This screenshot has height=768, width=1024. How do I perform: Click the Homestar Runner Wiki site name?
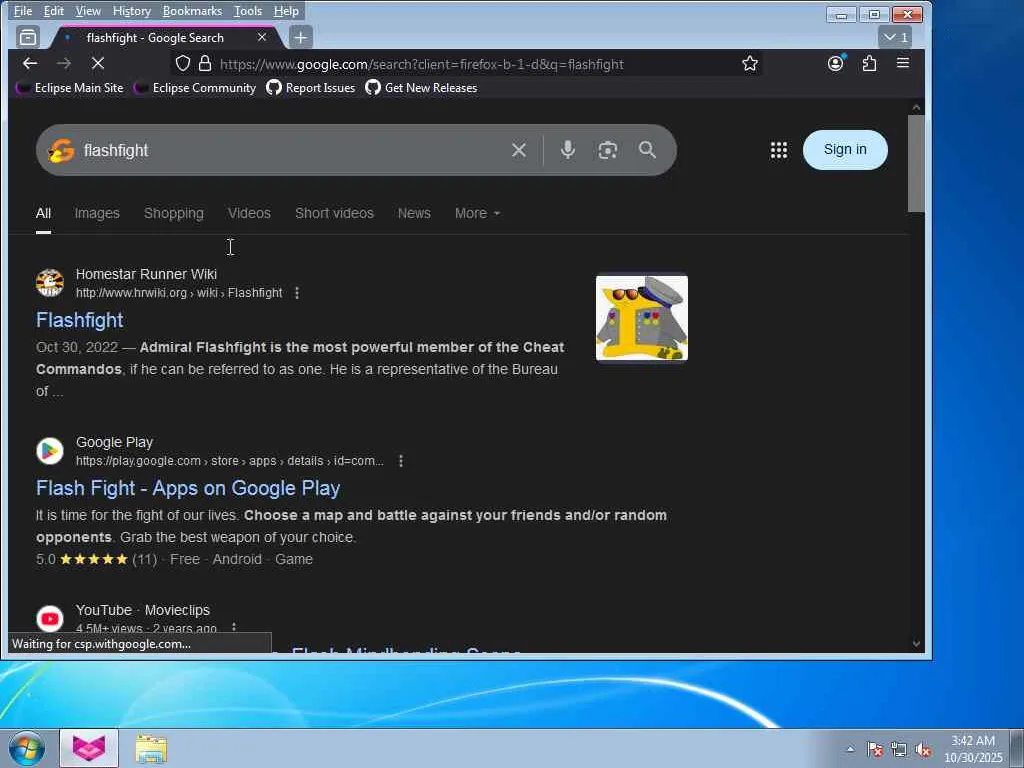(x=146, y=274)
